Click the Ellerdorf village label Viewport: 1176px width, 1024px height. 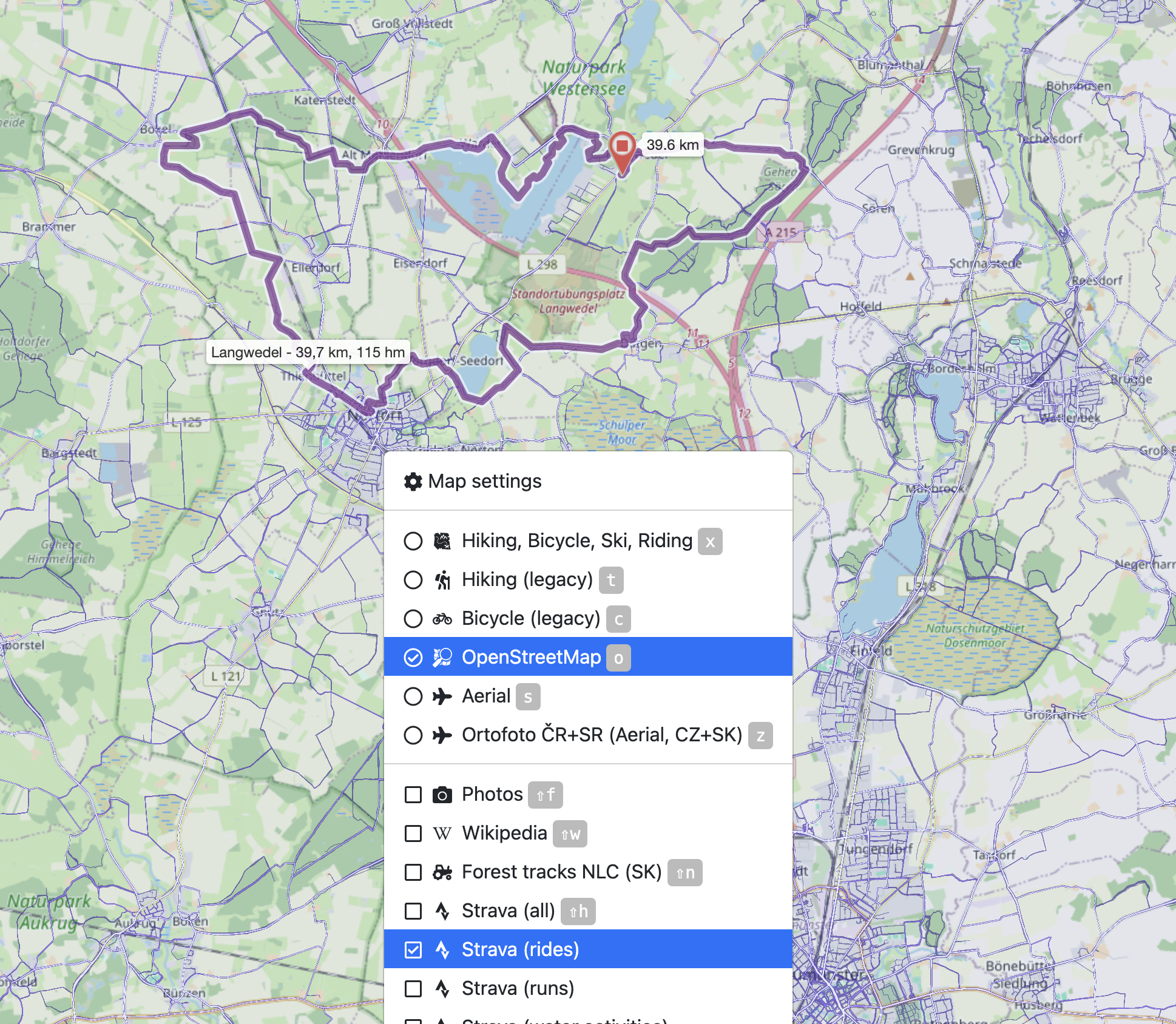(x=316, y=268)
